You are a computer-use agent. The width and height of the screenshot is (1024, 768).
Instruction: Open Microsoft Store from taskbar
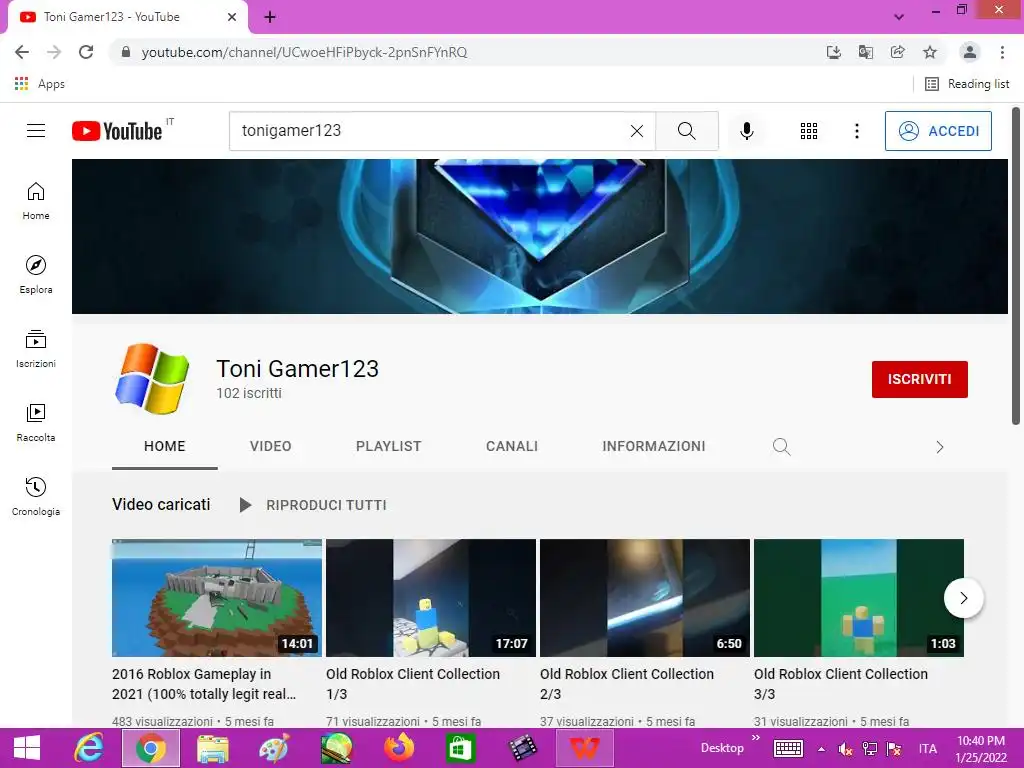point(460,748)
